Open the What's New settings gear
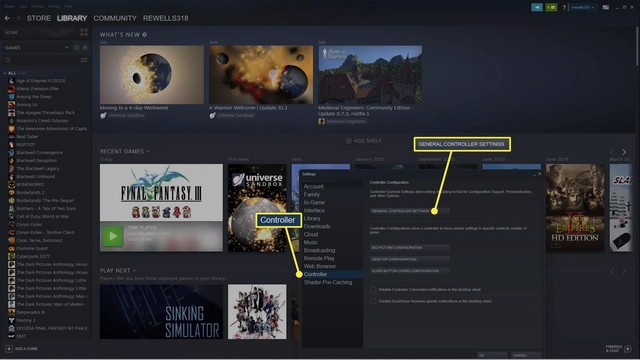 144,35
